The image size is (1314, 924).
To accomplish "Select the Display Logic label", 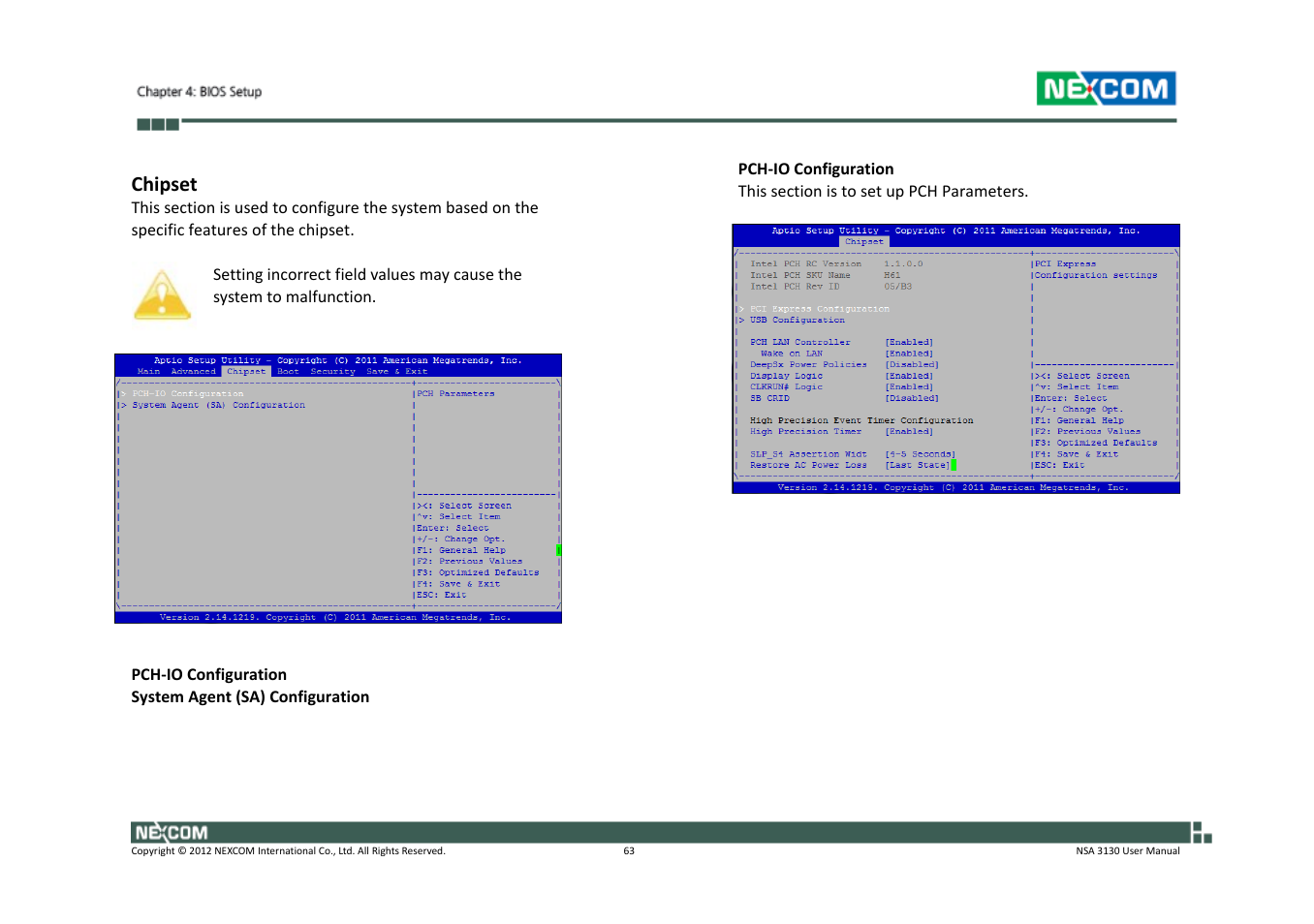I will 787,376.
